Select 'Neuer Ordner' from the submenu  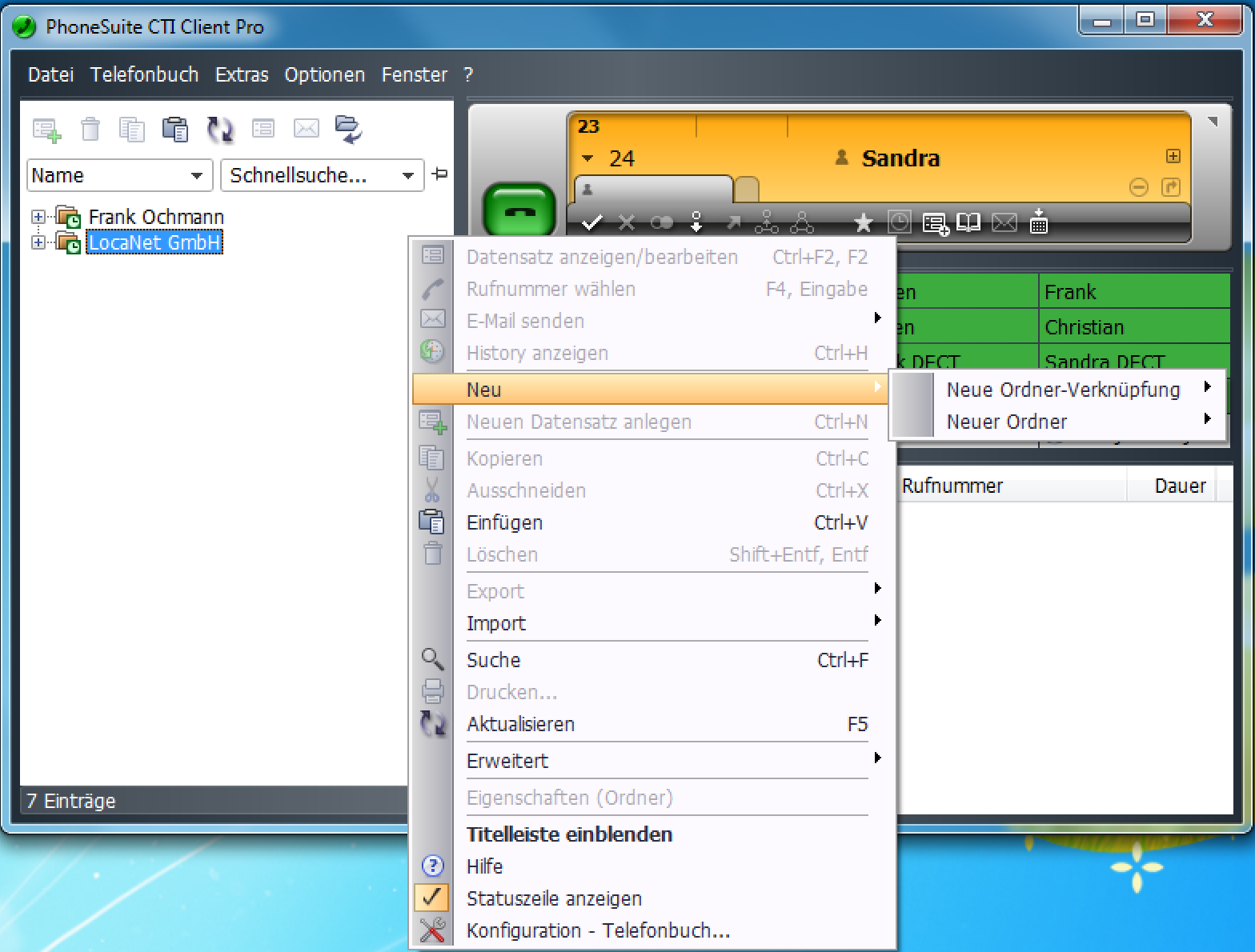click(x=1007, y=422)
